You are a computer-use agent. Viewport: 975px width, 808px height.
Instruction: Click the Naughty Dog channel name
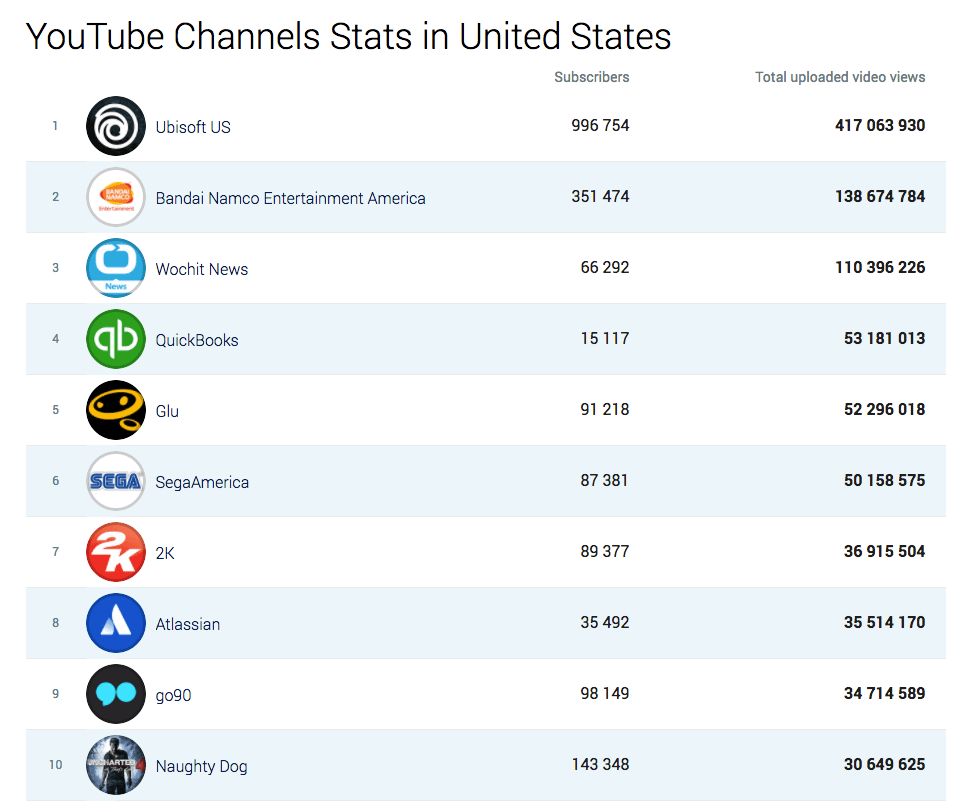pyautogui.click(x=201, y=766)
